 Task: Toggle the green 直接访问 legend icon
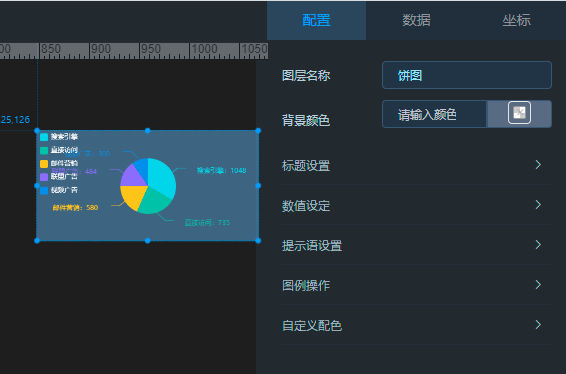[44, 150]
